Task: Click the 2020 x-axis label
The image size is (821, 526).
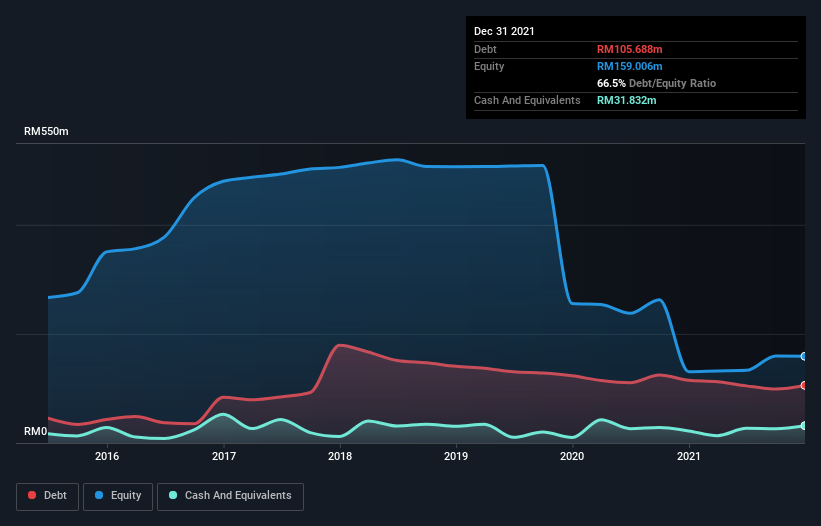Action: (x=572, y=456)
